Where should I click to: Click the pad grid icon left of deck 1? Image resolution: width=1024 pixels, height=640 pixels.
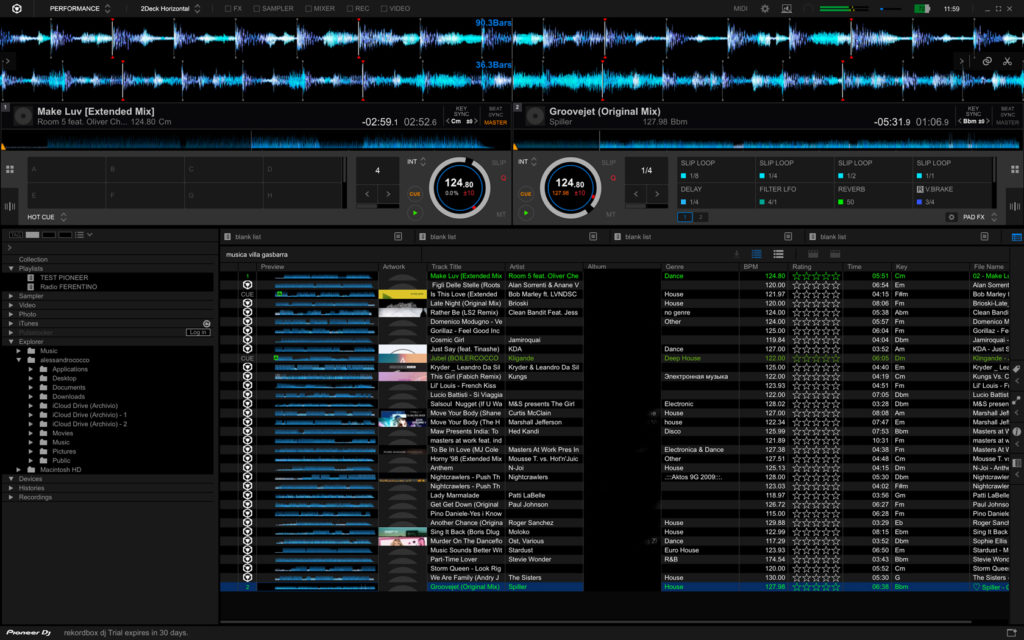9,170
